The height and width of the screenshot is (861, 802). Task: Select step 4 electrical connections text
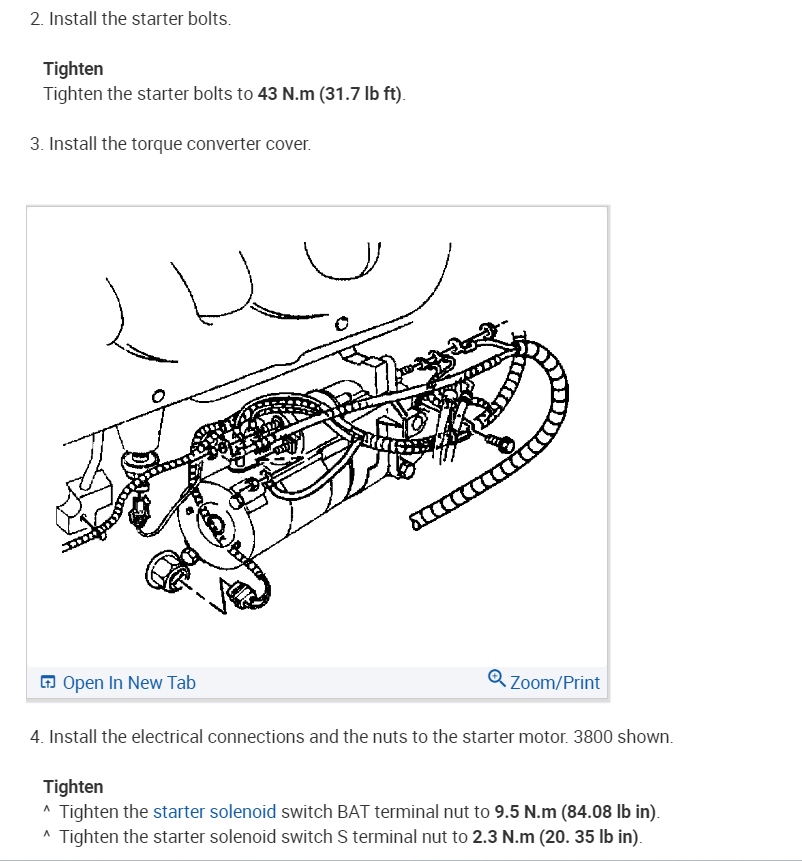click(351, 737)
